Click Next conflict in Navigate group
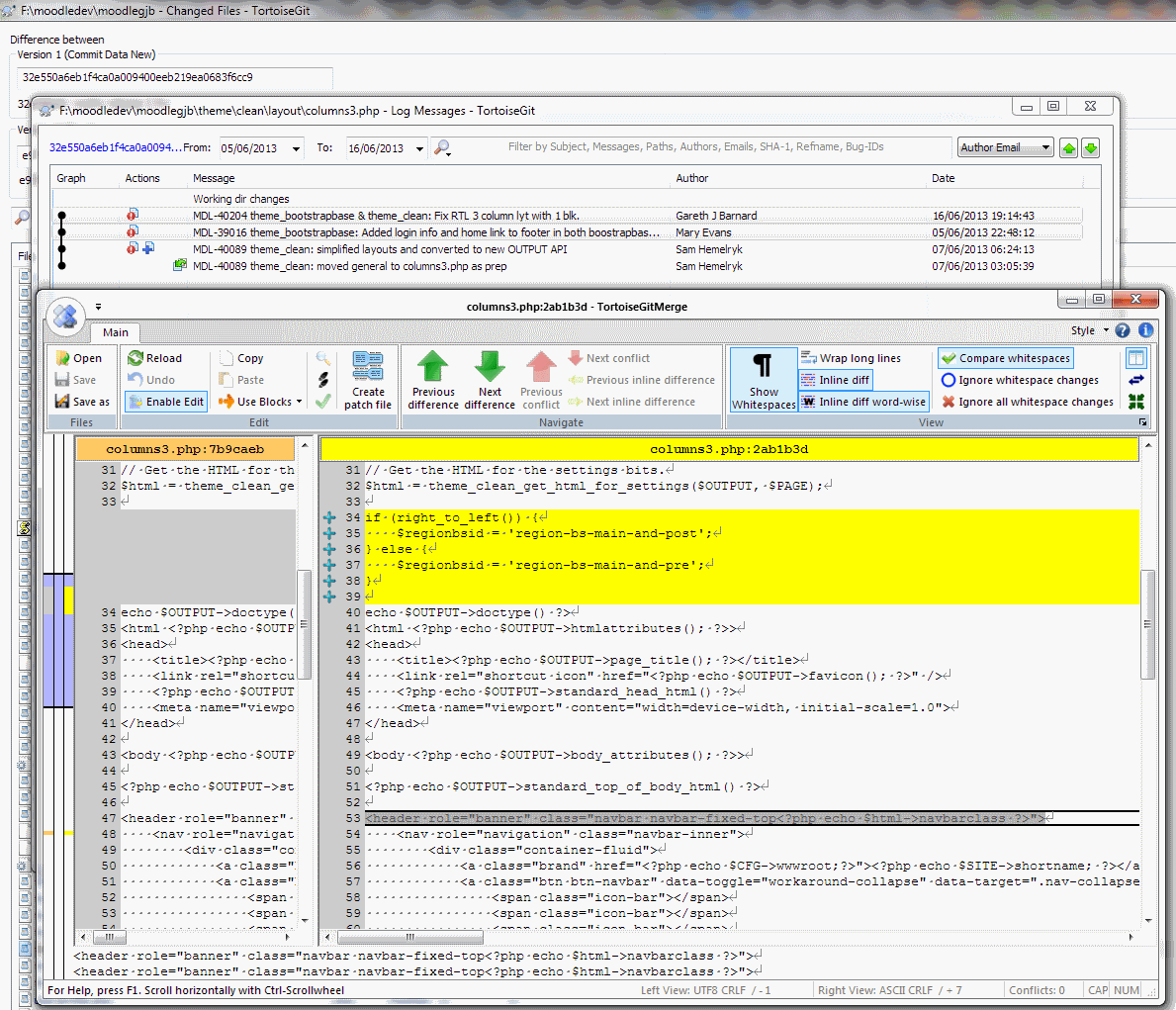This screenshot has width=1176, height=1010. [x=609, y=359]
